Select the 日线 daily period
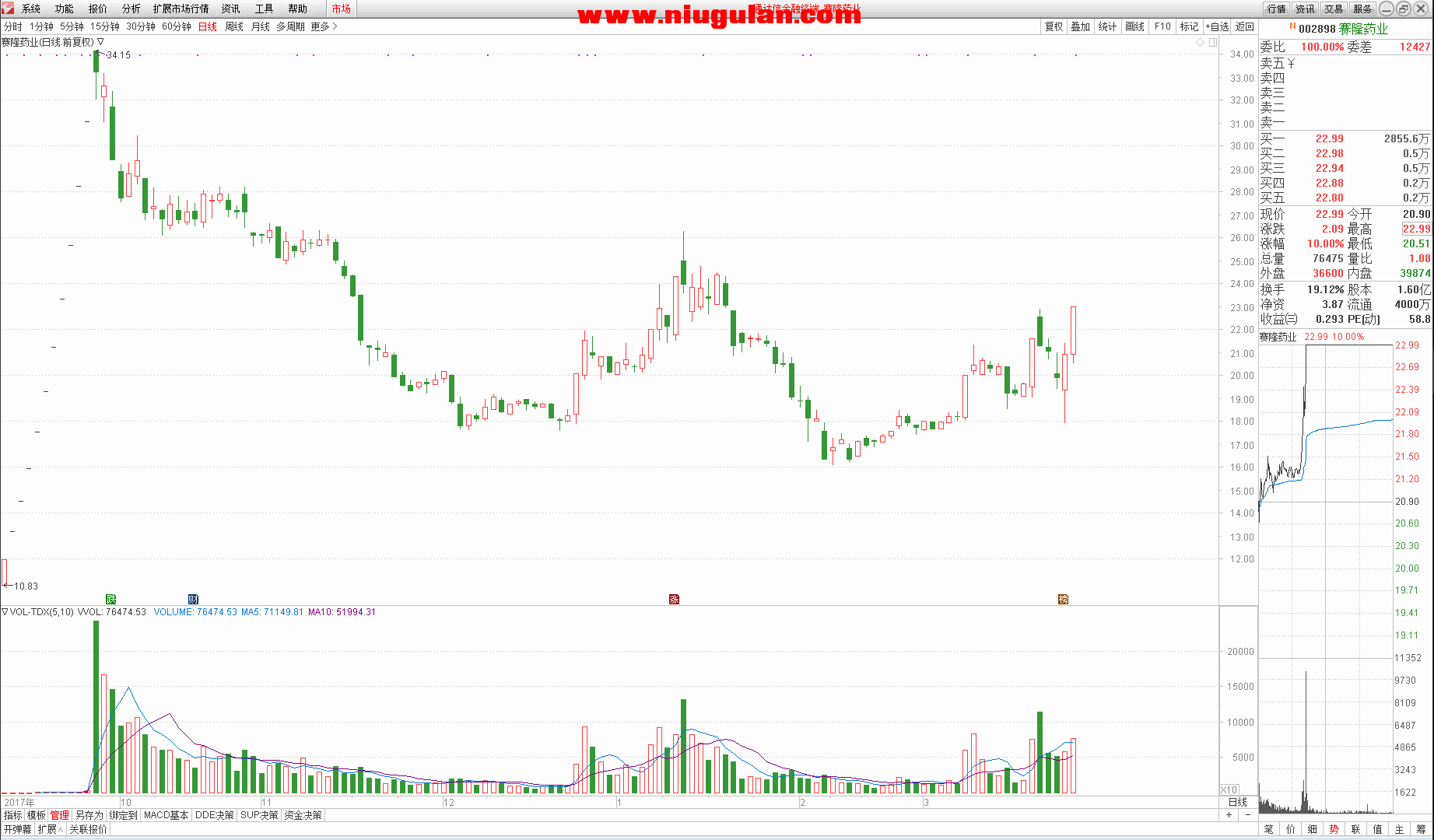Viewport: 1434px width, 840px height. [208, 26]
